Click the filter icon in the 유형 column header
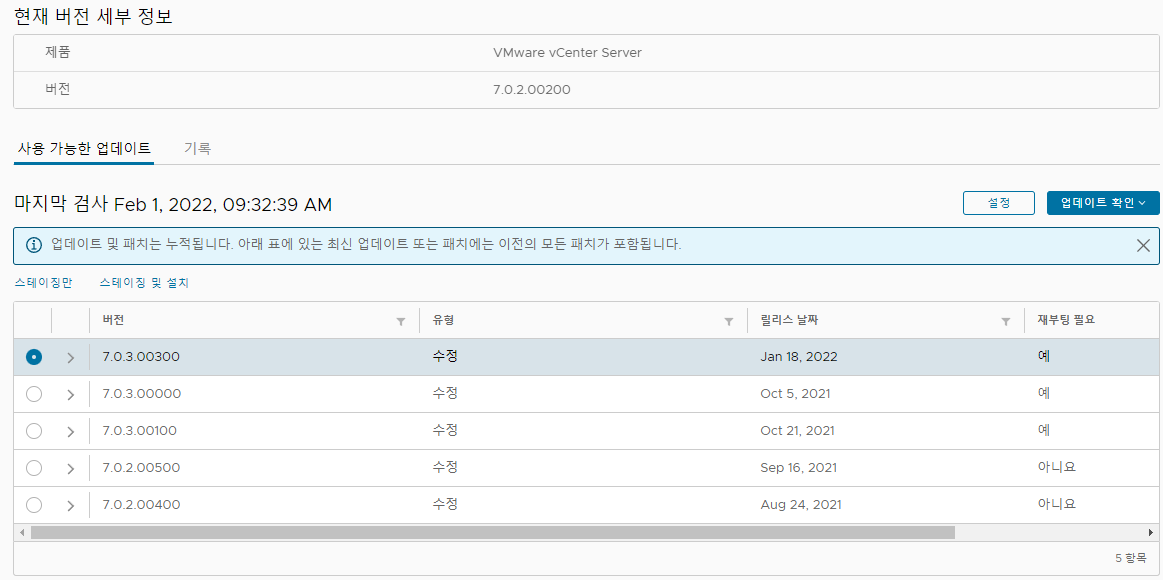The height and width of the screenshot is (580, 1163). coord(729,321)
